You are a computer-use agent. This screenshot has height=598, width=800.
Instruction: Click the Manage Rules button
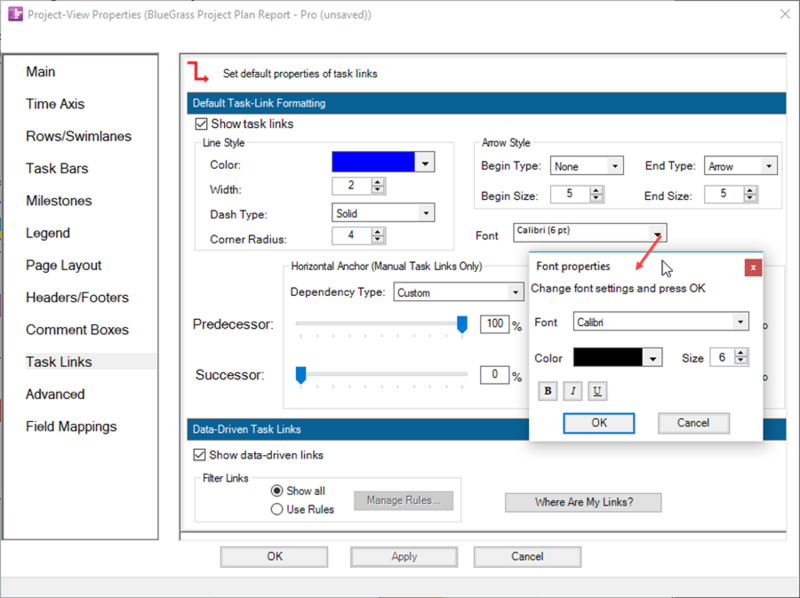click(404, 501)
